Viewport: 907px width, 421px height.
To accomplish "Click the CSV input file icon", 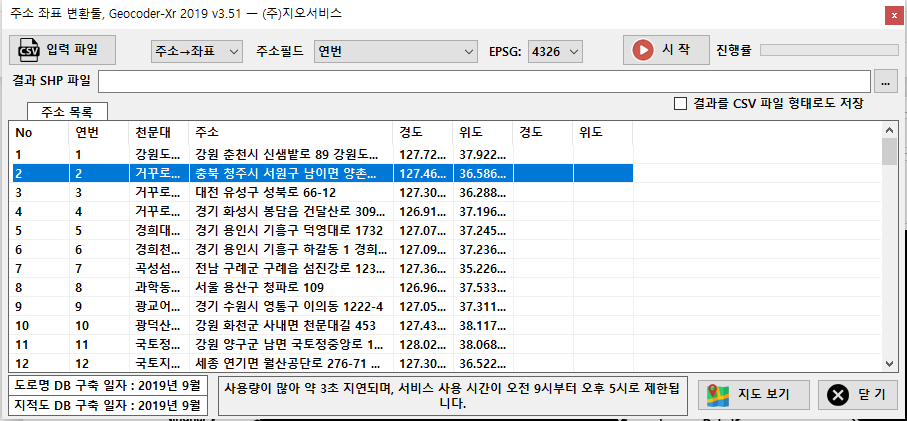I will click(x=29, y=50).
